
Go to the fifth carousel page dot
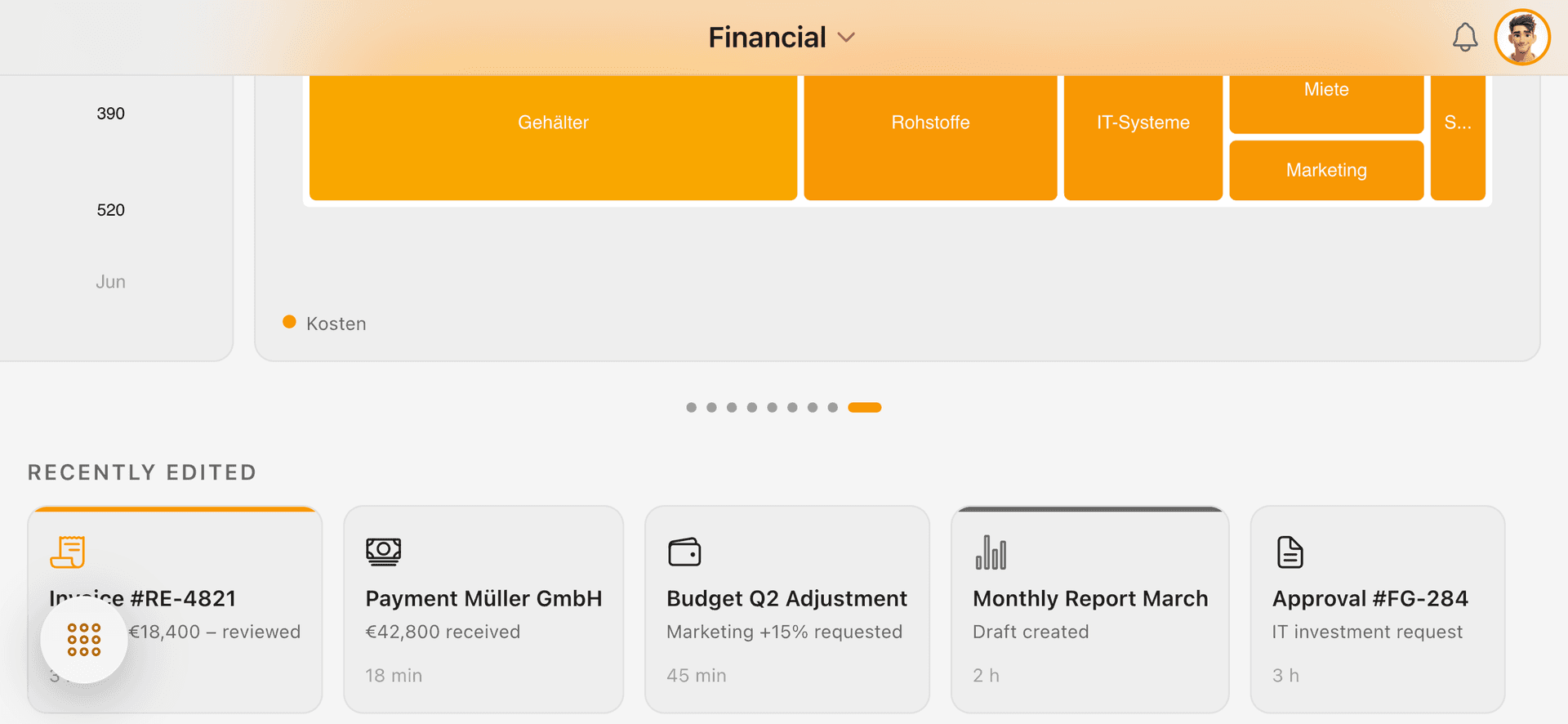pos(772,407)
